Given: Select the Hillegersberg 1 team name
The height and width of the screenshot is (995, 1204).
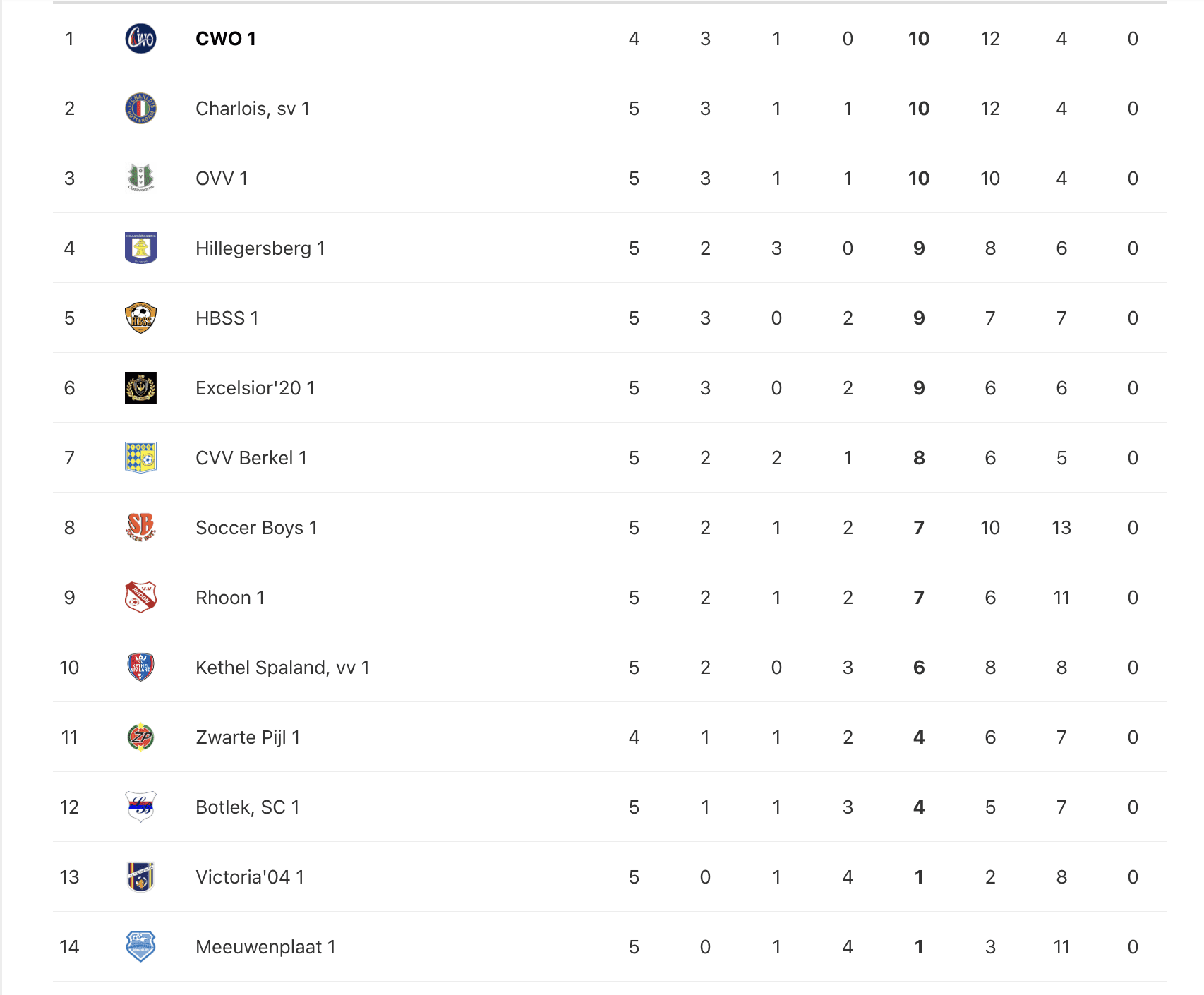Looking at the screenshot, I should (260, 248).
